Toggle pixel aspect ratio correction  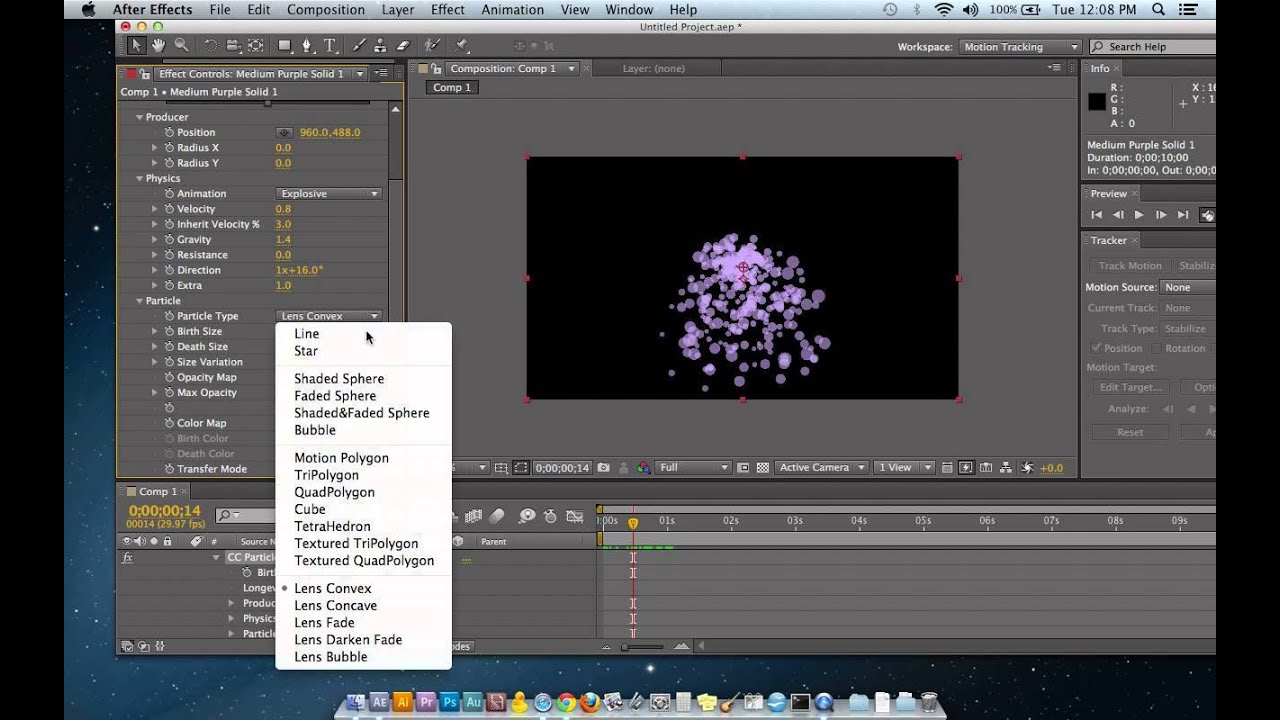pos(947,468)
